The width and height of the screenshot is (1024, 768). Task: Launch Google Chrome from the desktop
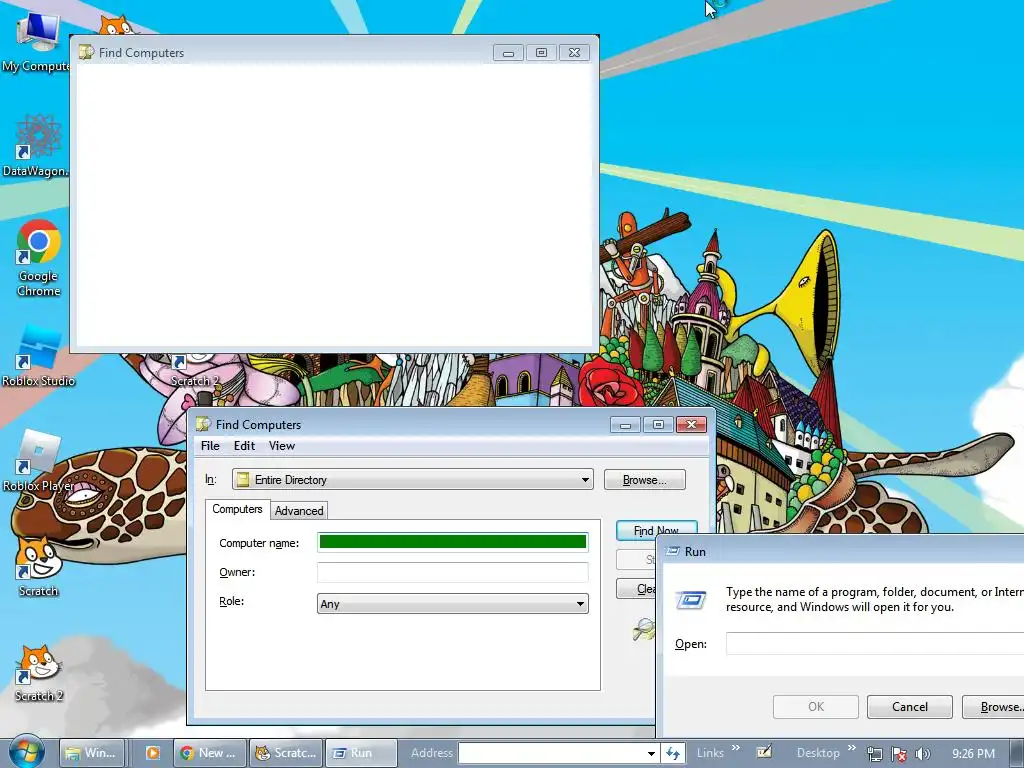coord(39,258)
